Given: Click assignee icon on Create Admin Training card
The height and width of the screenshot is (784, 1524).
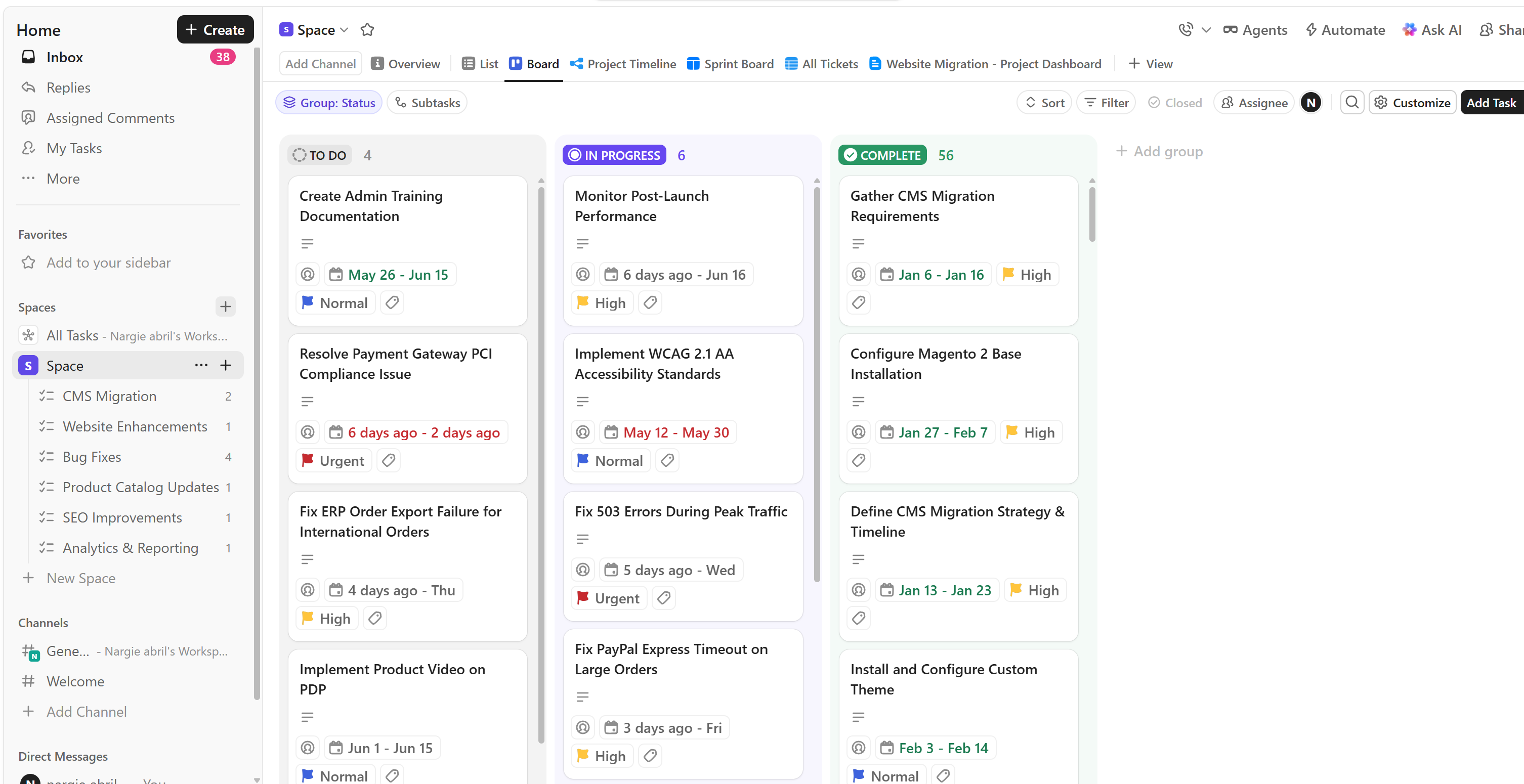Looking at the screenshot, I should point(308,274).
